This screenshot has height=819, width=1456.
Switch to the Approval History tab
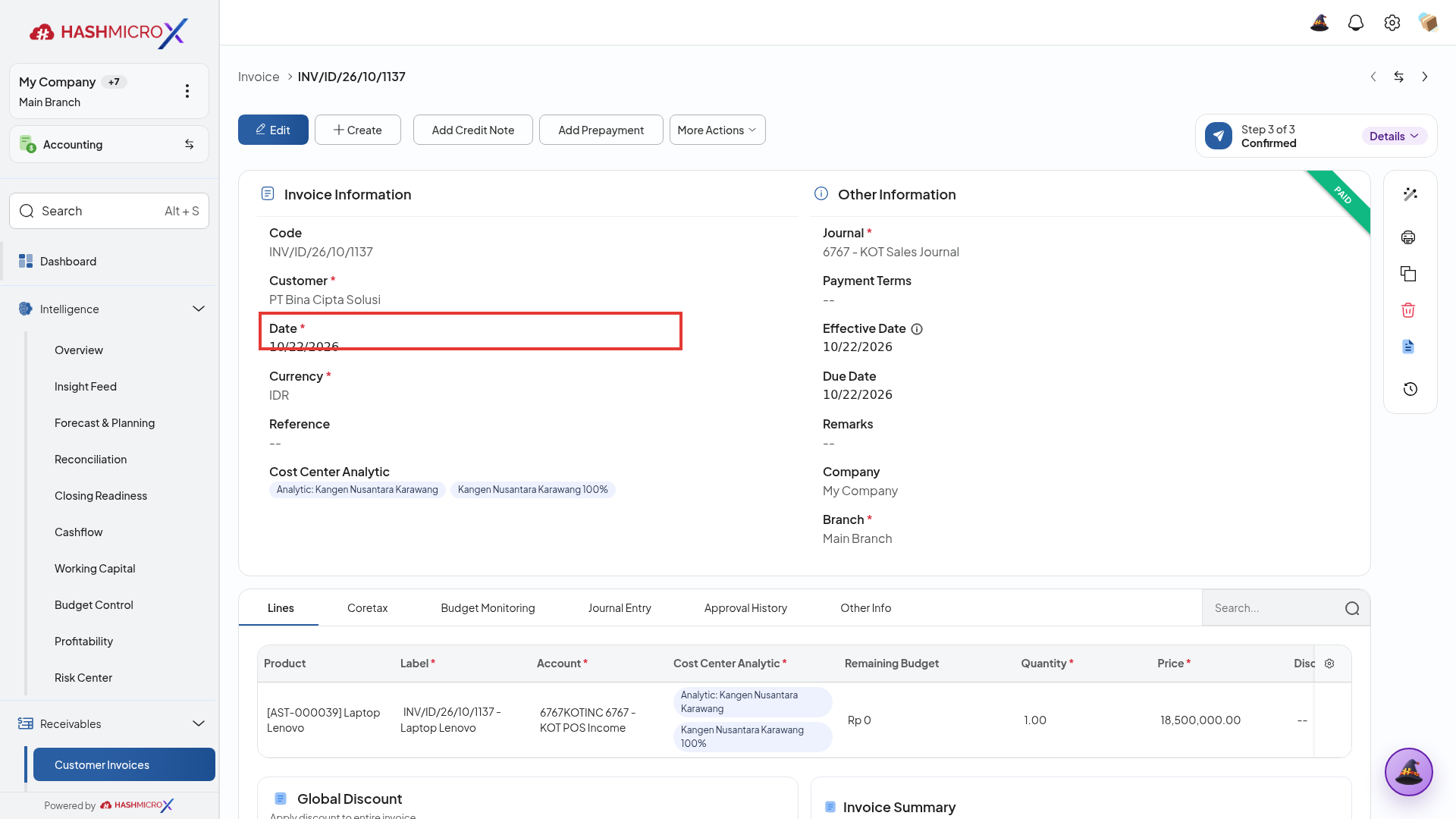coord(745,608)
